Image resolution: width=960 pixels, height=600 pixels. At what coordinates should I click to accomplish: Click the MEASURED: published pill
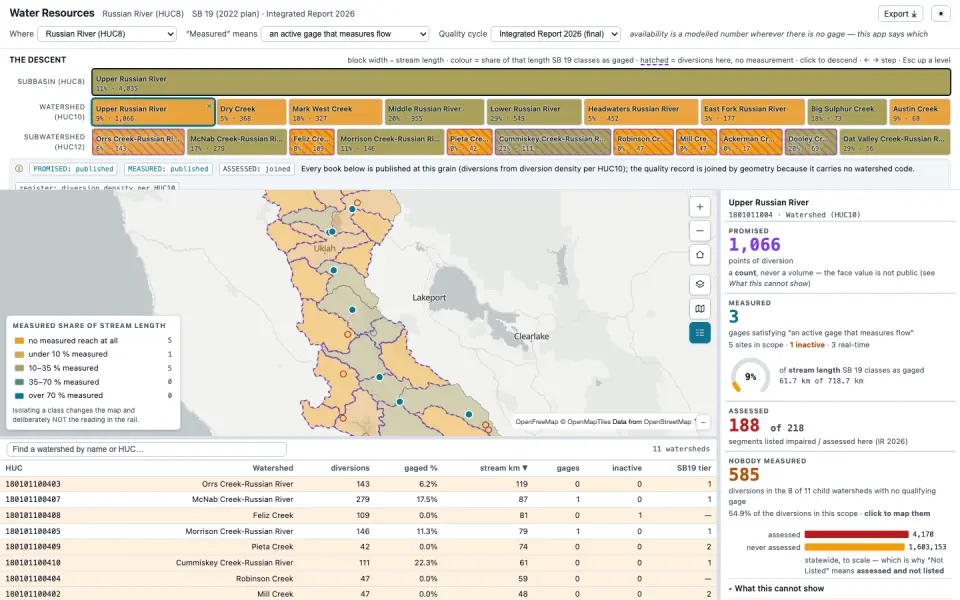tap(168, 169)
